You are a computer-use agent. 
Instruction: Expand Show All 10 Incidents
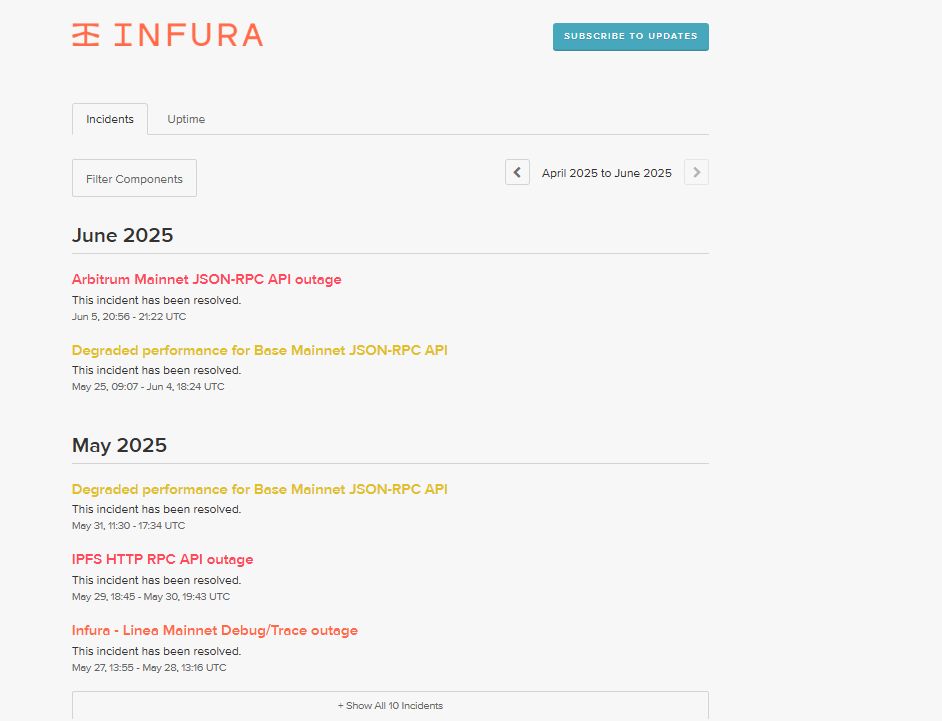click(x=390, y=705)
